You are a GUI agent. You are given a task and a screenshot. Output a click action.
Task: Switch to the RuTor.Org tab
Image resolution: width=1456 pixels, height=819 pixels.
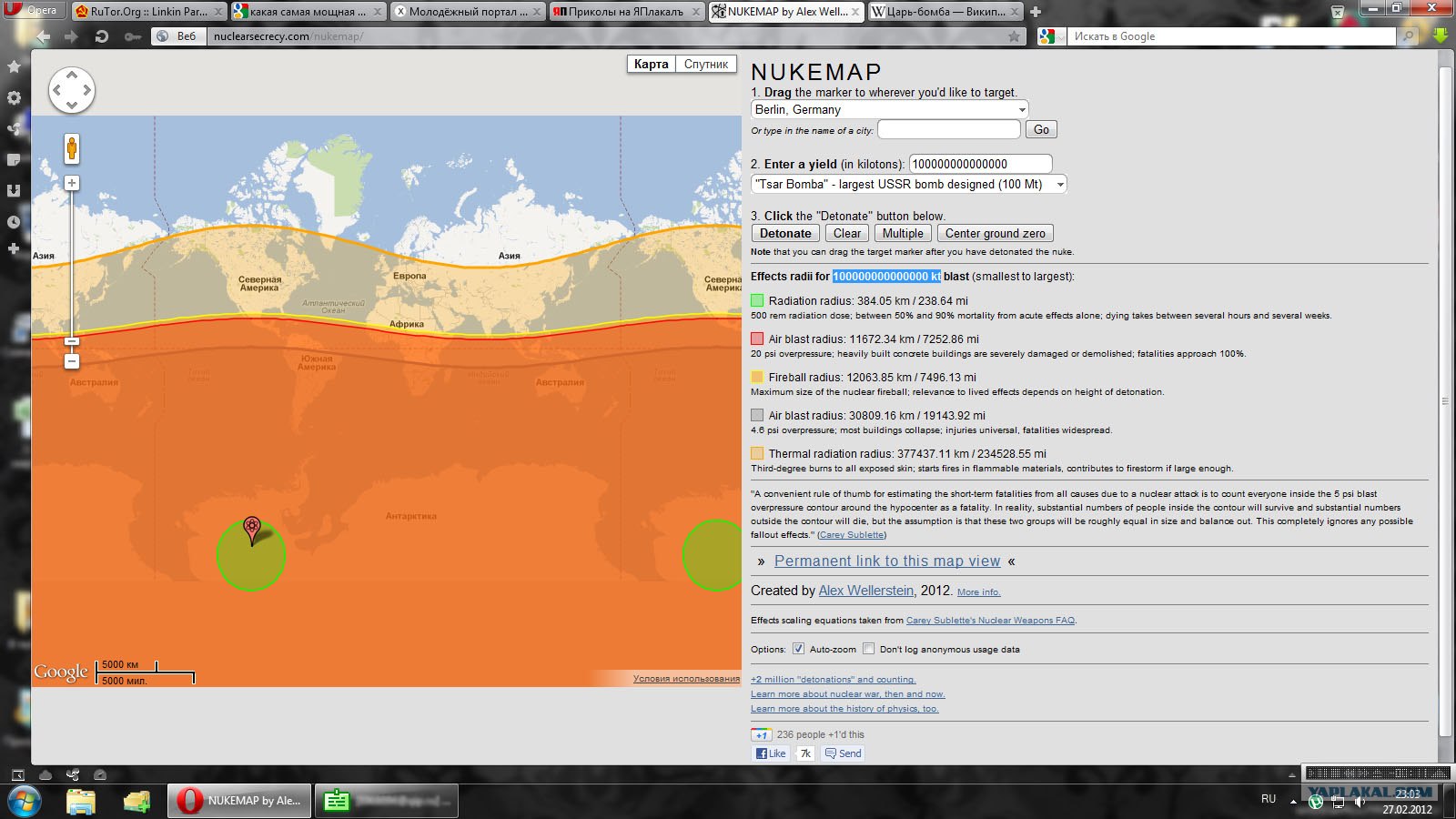click(148, 12)
